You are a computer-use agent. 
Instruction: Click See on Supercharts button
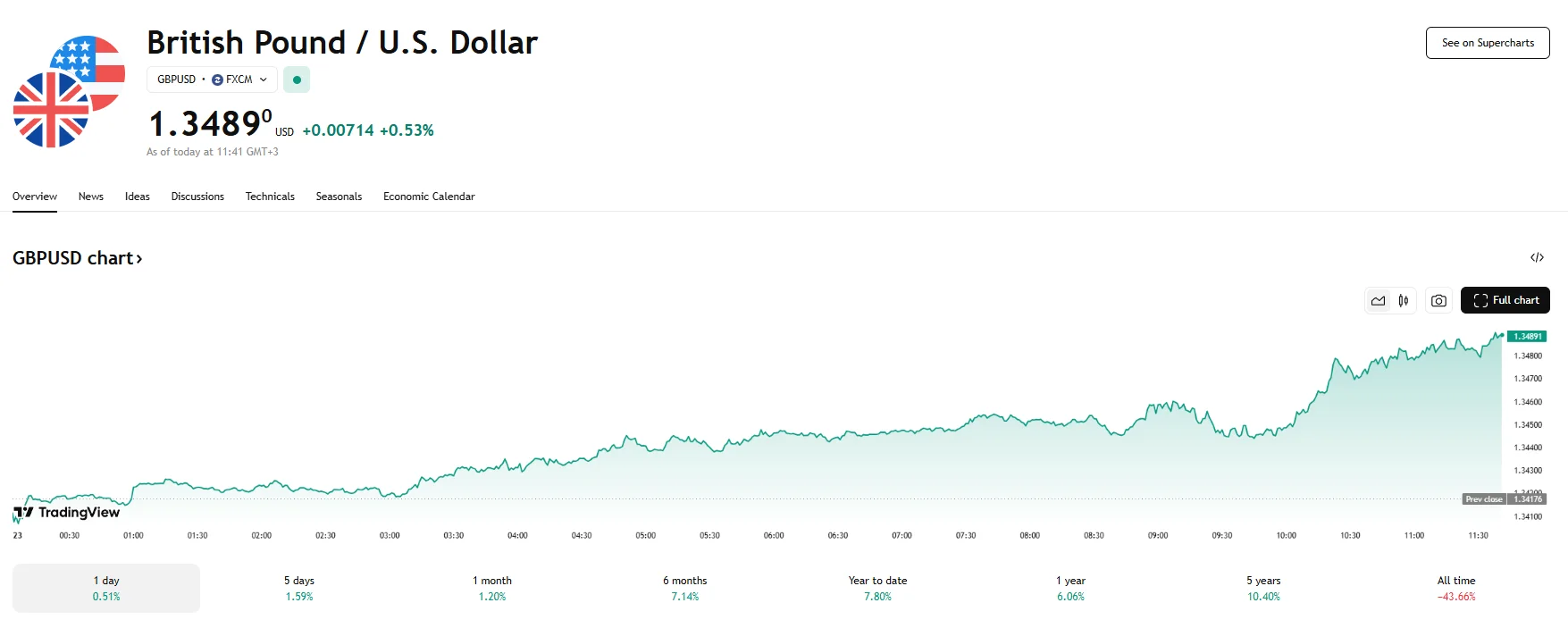point(1488,43)
